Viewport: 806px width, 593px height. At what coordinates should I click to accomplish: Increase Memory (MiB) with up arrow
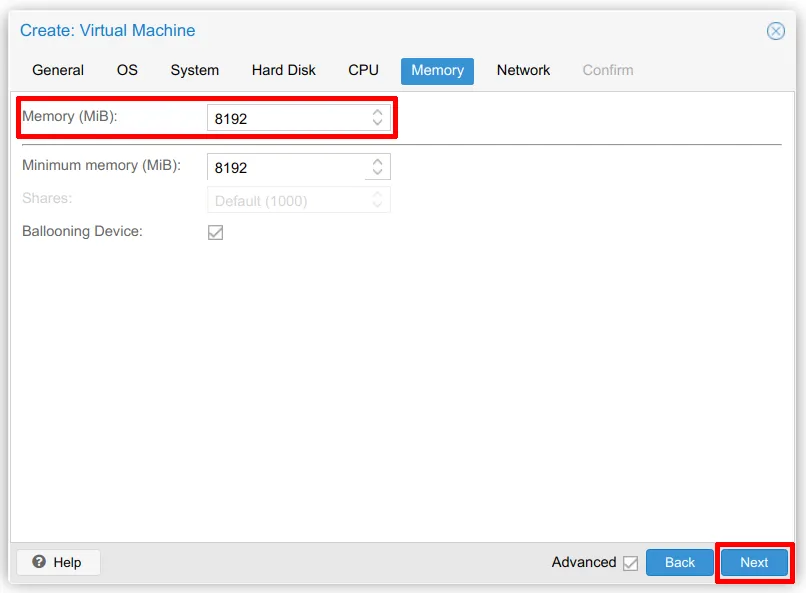[x=377, y=113]
